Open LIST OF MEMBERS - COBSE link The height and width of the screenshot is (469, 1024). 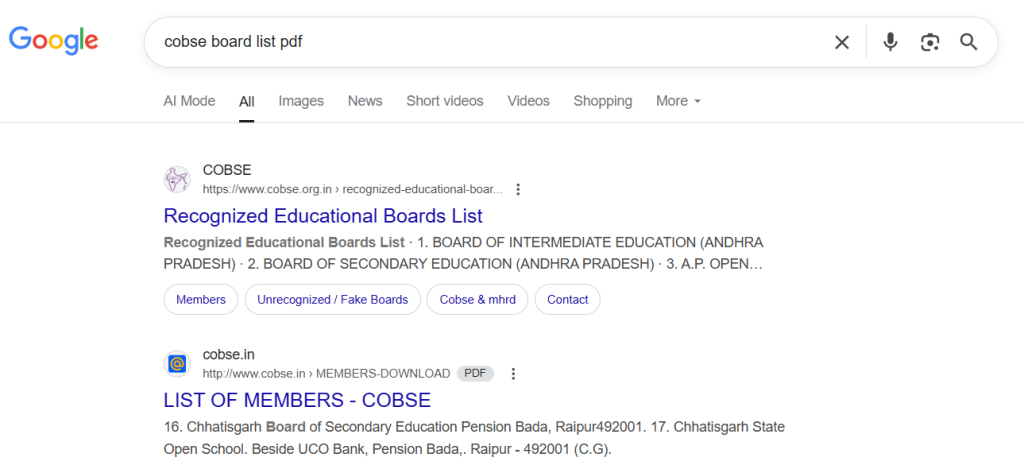tap(297, 401)
